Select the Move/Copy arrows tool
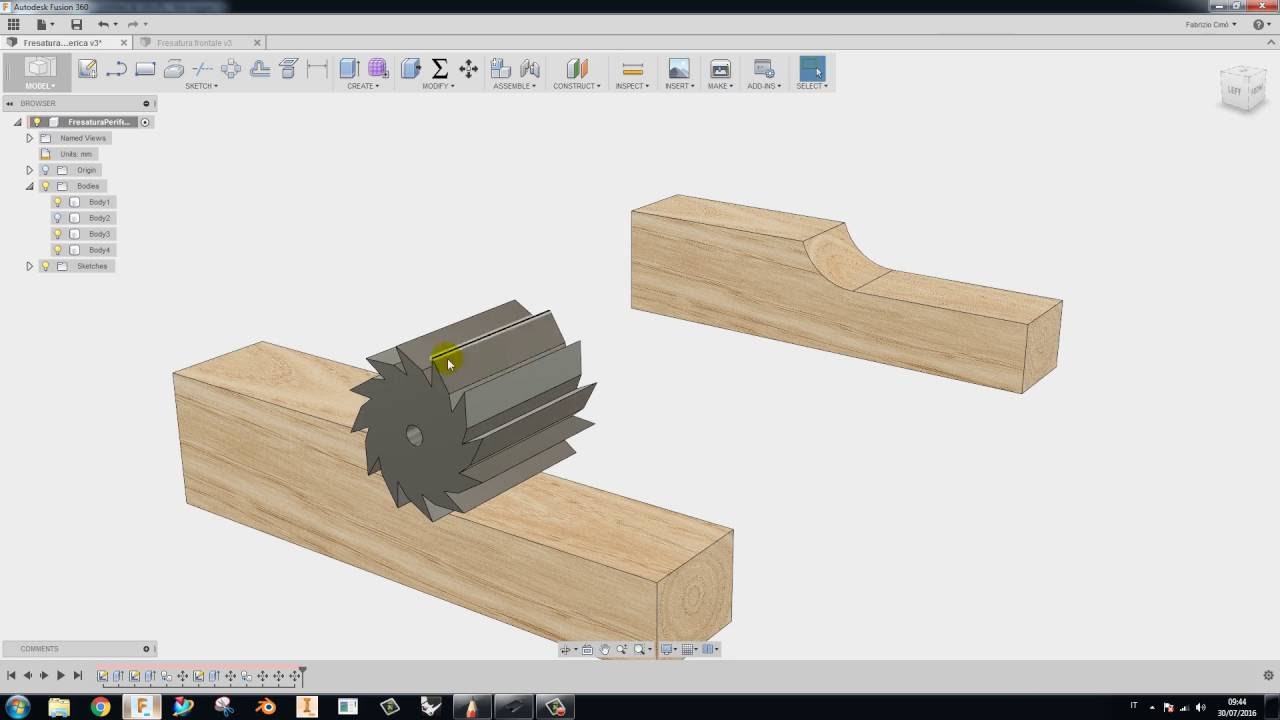1280x720 pixels. click(x=468, y=68)
